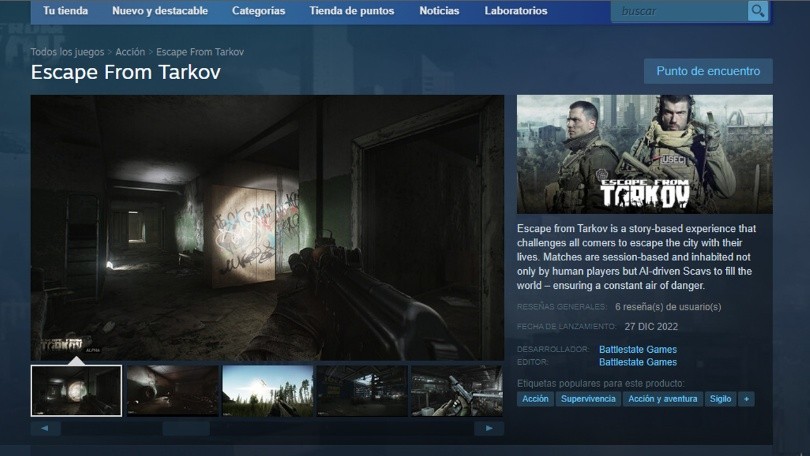This screenshot has width=810, height=456.
Task: Click the left arrow of thumbnail strip
Action: point(45,428)
